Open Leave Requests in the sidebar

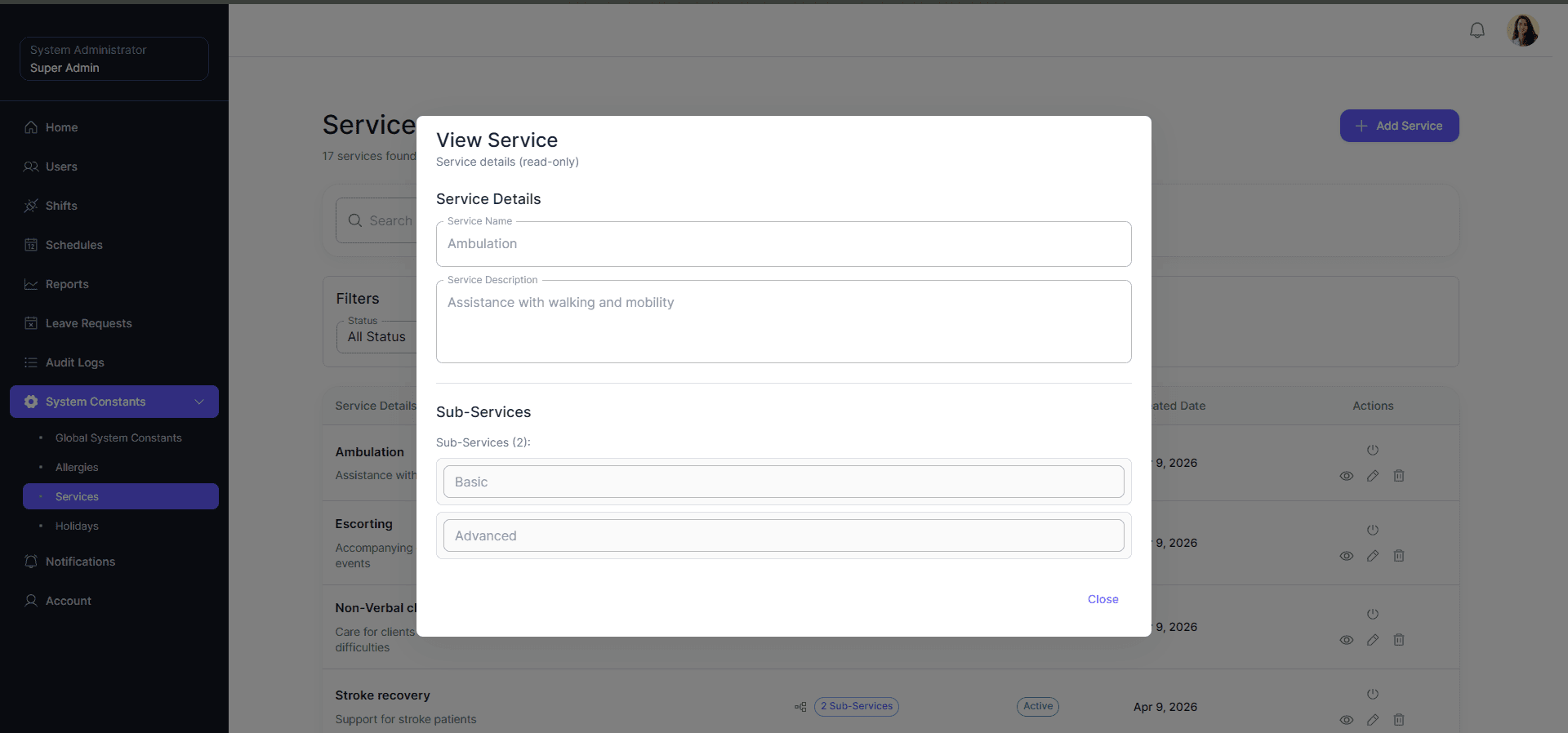click(x=114, y=323)
